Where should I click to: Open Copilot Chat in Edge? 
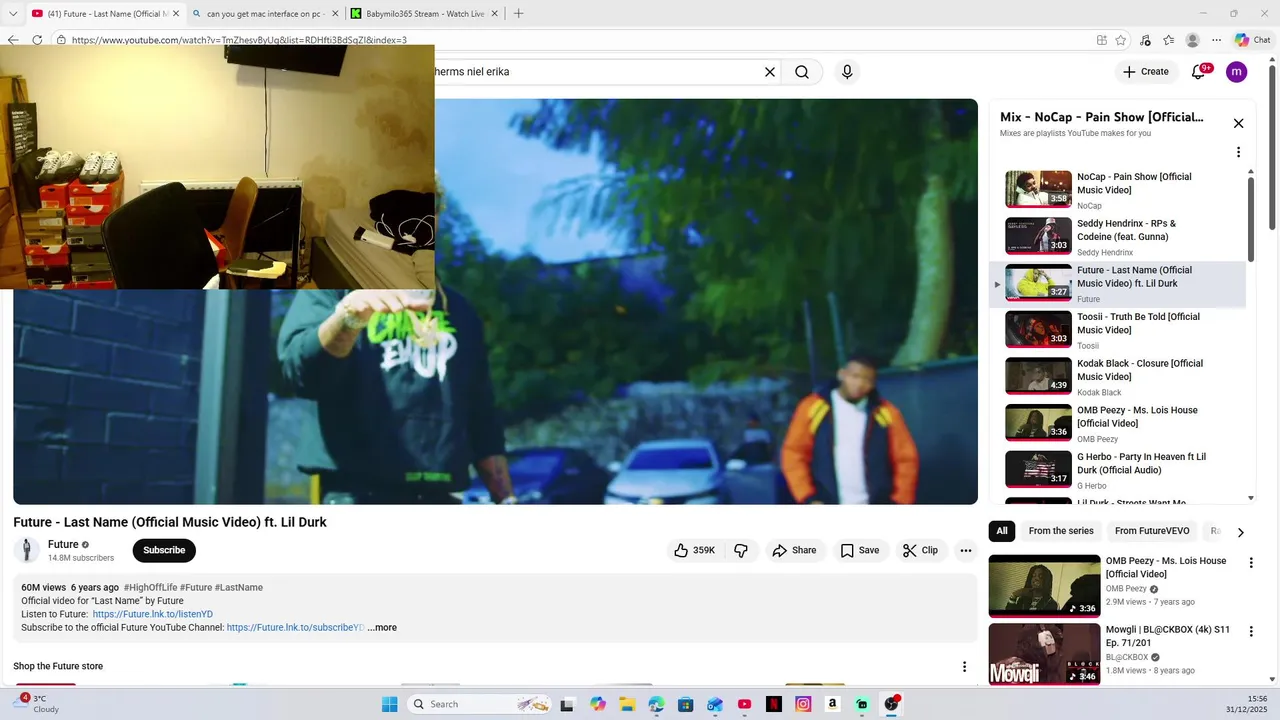[1252, 40]
